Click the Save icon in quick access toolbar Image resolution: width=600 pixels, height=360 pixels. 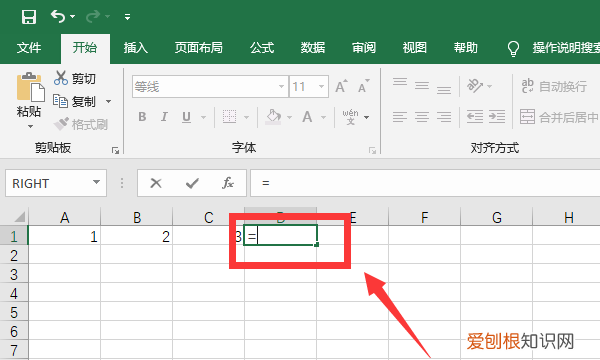pyautogui.click(x=29, y=17)
